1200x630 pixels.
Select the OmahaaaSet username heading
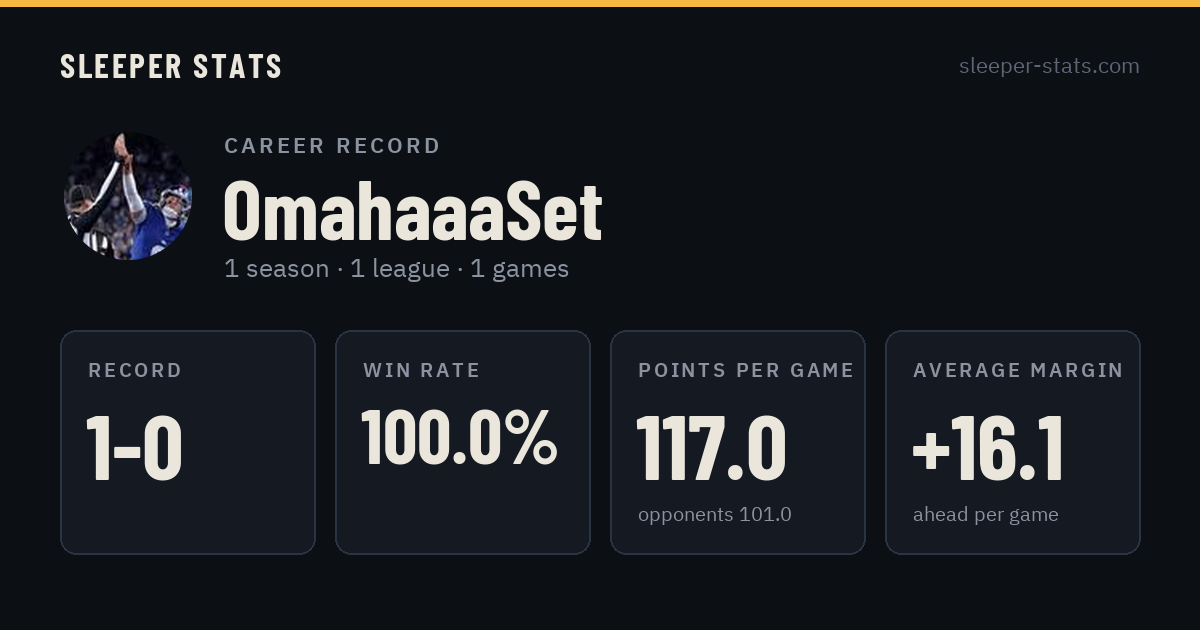pos(413,211)
